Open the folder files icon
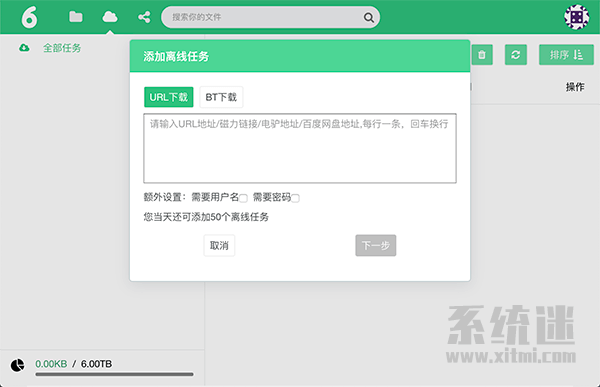 76,17
